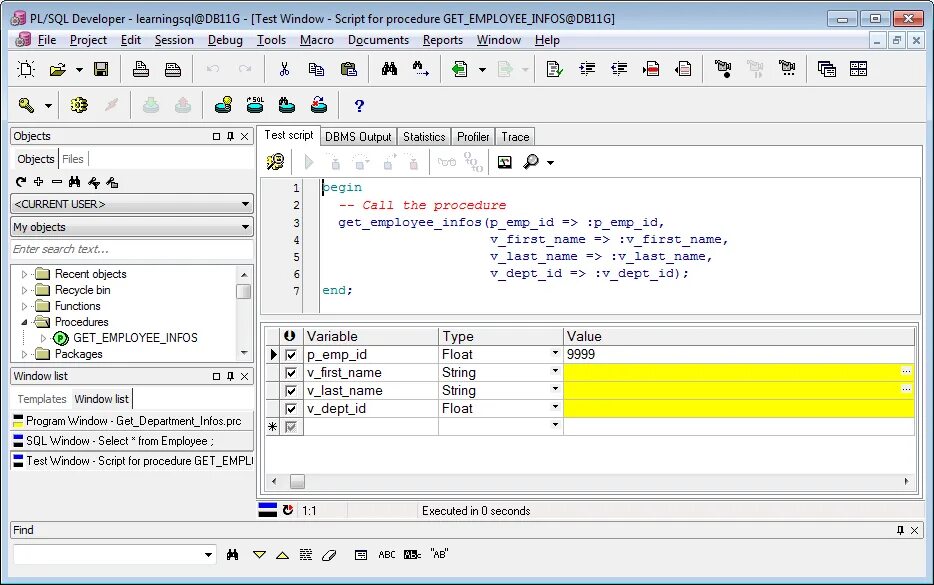
Task: Toggle the p_emp_id variable checkbox
Action: [291, 355]
